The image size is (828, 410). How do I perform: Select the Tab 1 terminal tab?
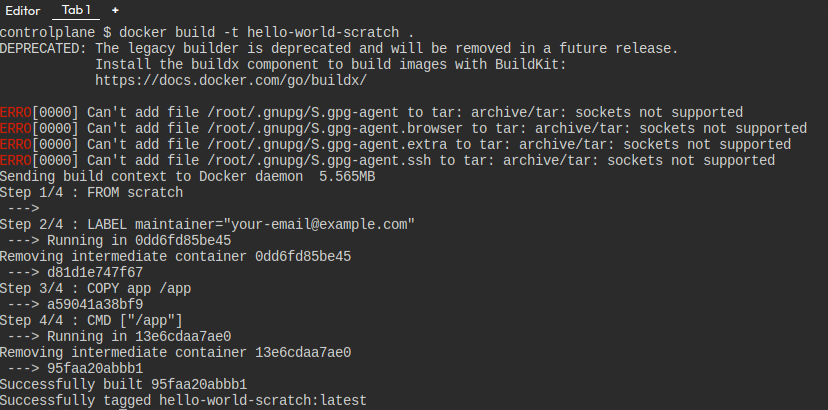[76, 10]
